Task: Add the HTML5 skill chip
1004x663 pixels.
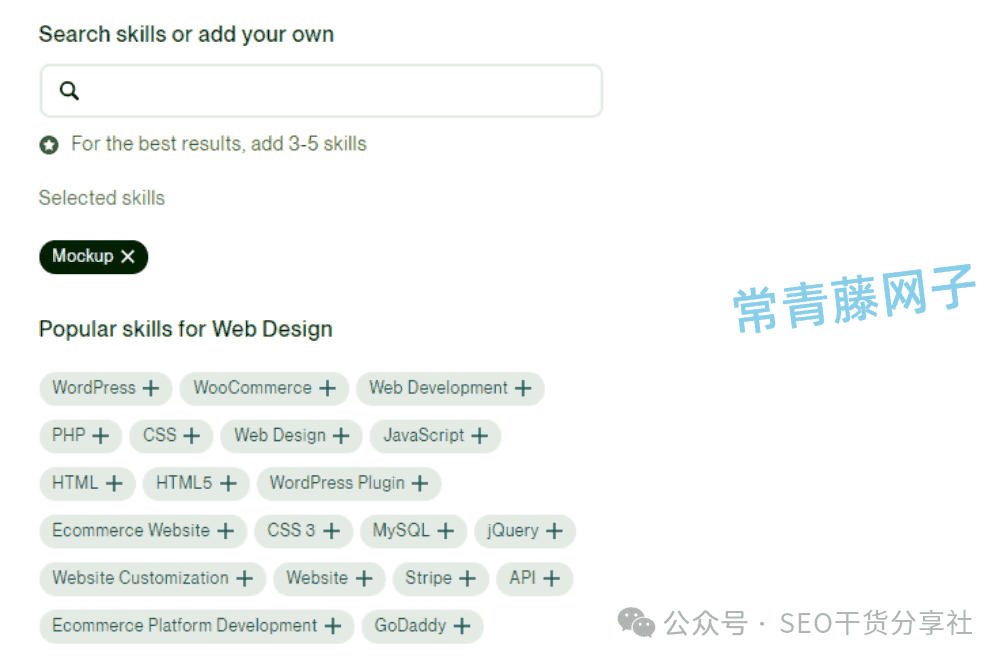Action: 196,483
